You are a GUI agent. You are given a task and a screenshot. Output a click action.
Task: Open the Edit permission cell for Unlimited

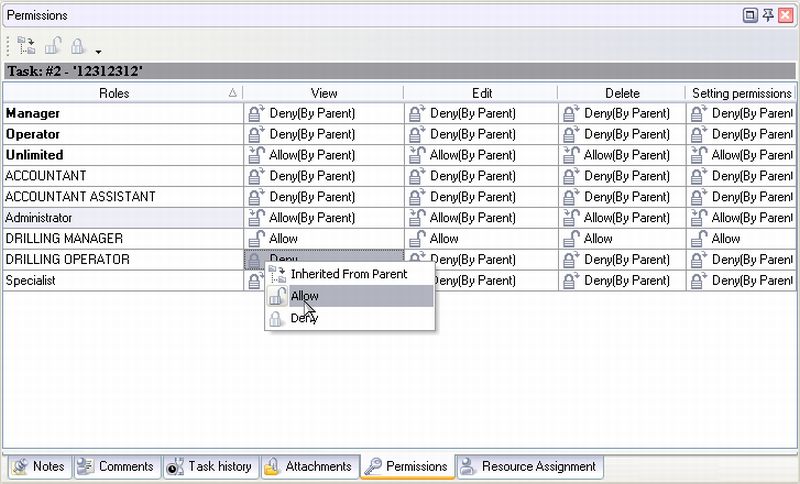480,155
